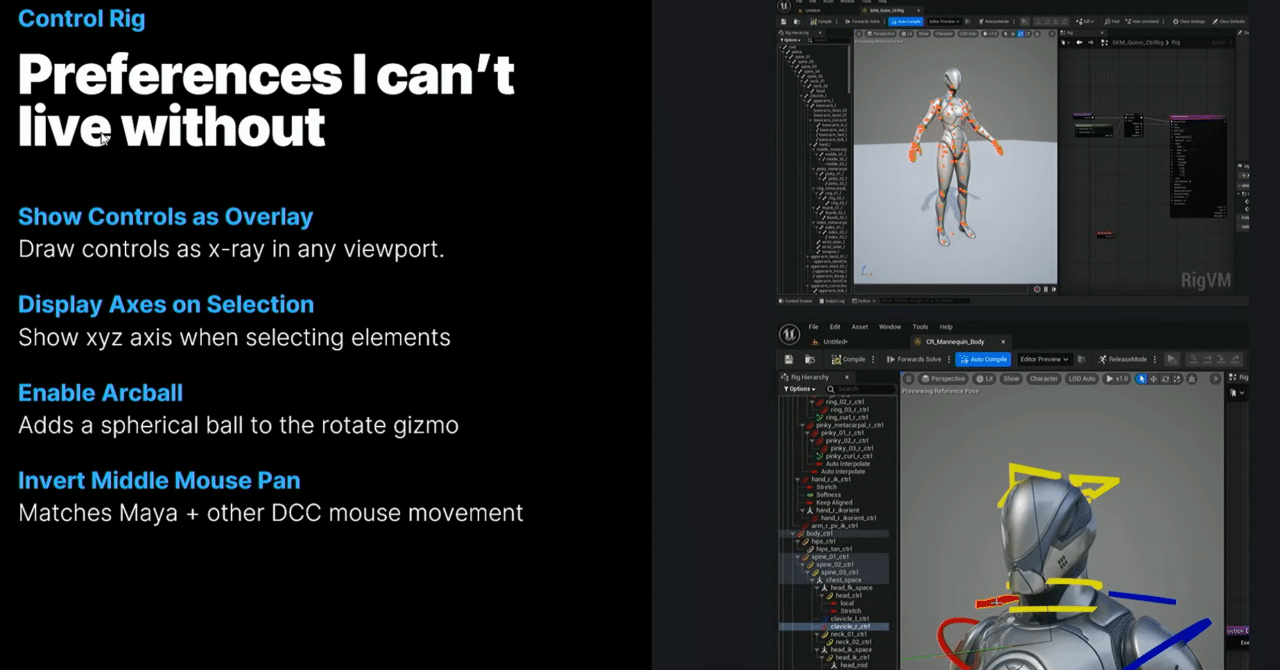This screenshot has width=1280, height=670.
Task: Click the x1.0 playback speed control
Action: pos(1119,379)
